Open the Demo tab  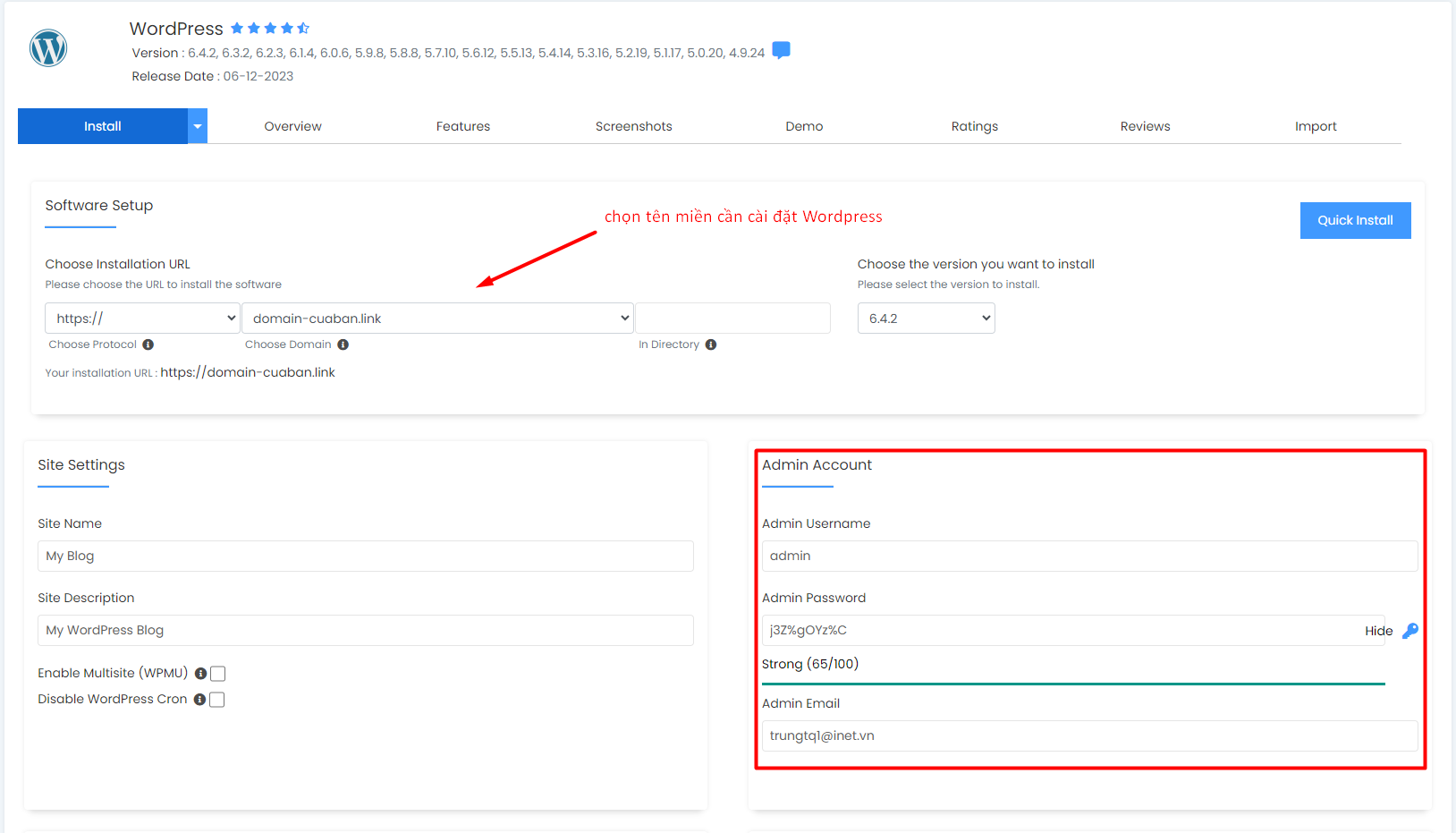click(804, 126)
